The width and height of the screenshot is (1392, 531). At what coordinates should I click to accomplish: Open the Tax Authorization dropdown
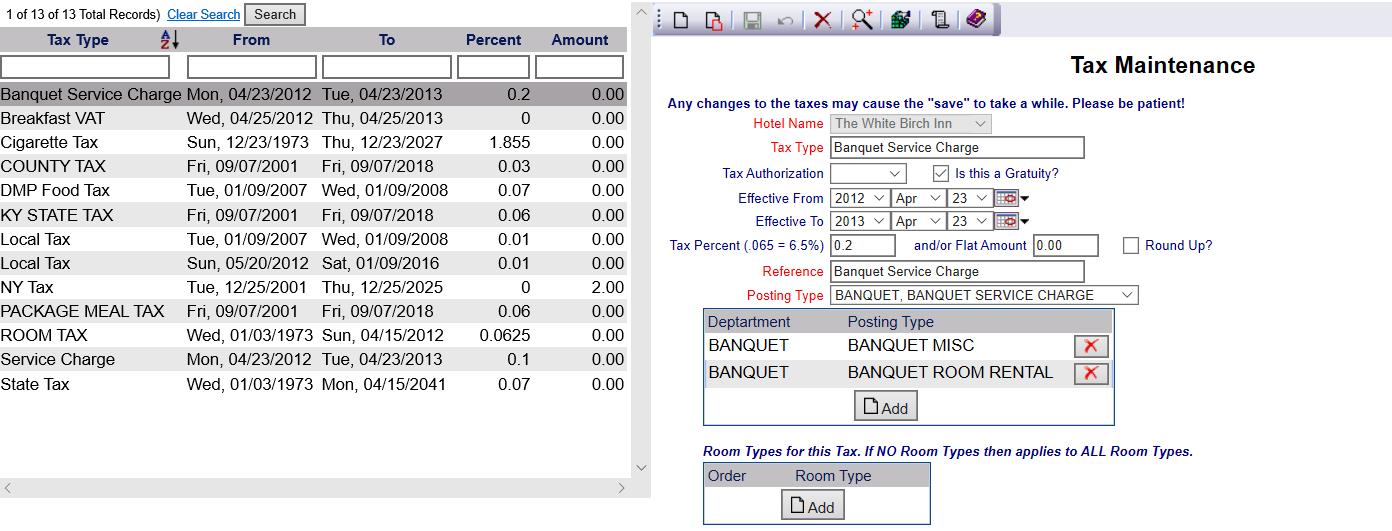click(867, 173)
